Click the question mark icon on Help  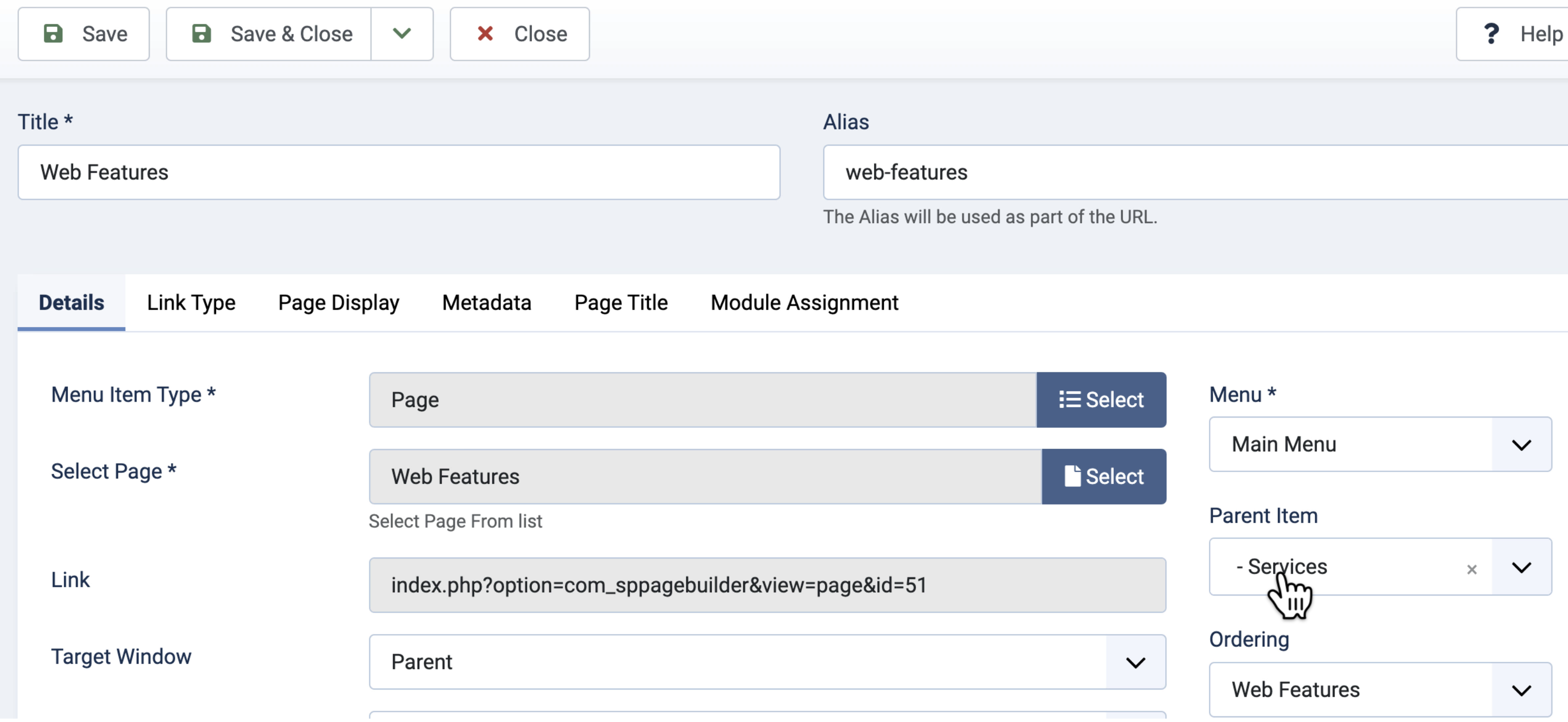click(1491, 33)
